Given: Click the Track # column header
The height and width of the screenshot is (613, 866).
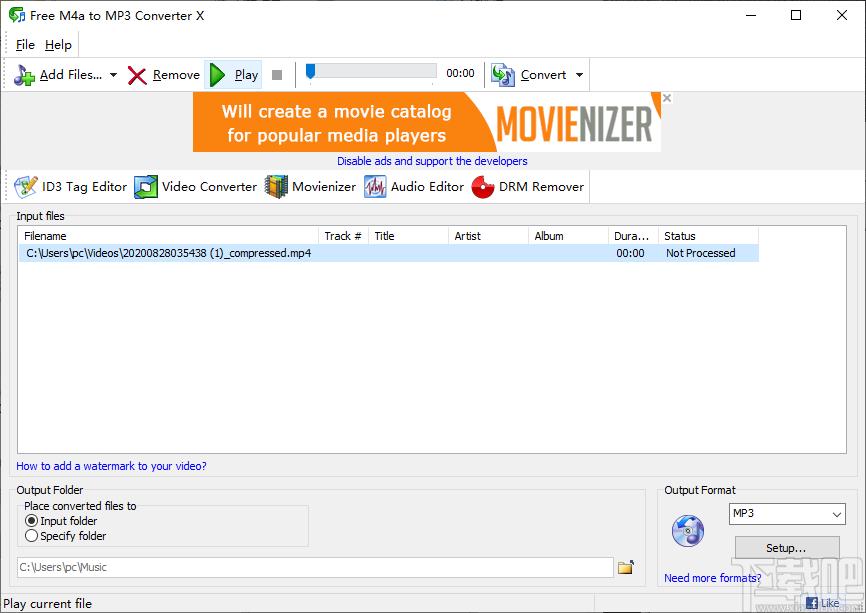Looking at the screenshot, I should point(343,236).
